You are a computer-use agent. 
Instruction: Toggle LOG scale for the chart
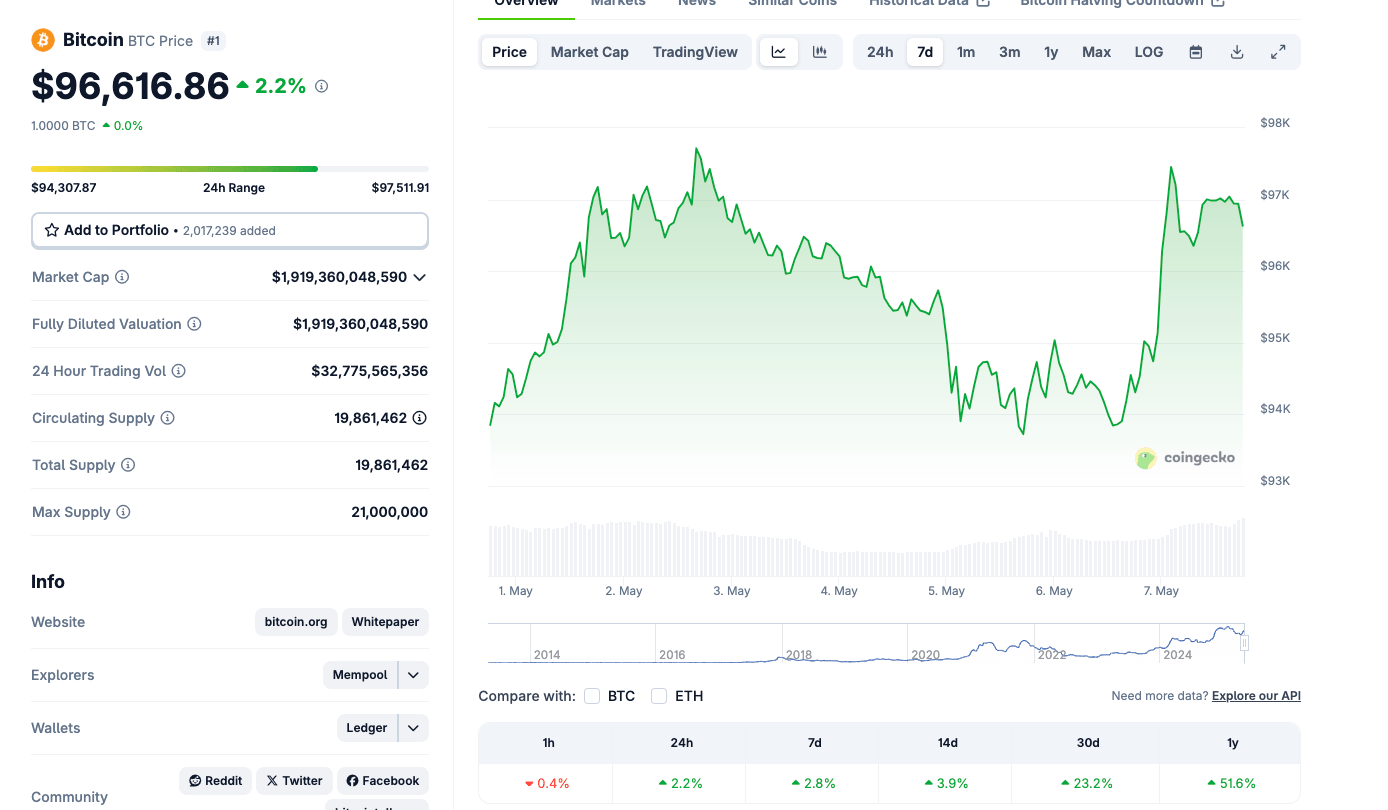1148,51
